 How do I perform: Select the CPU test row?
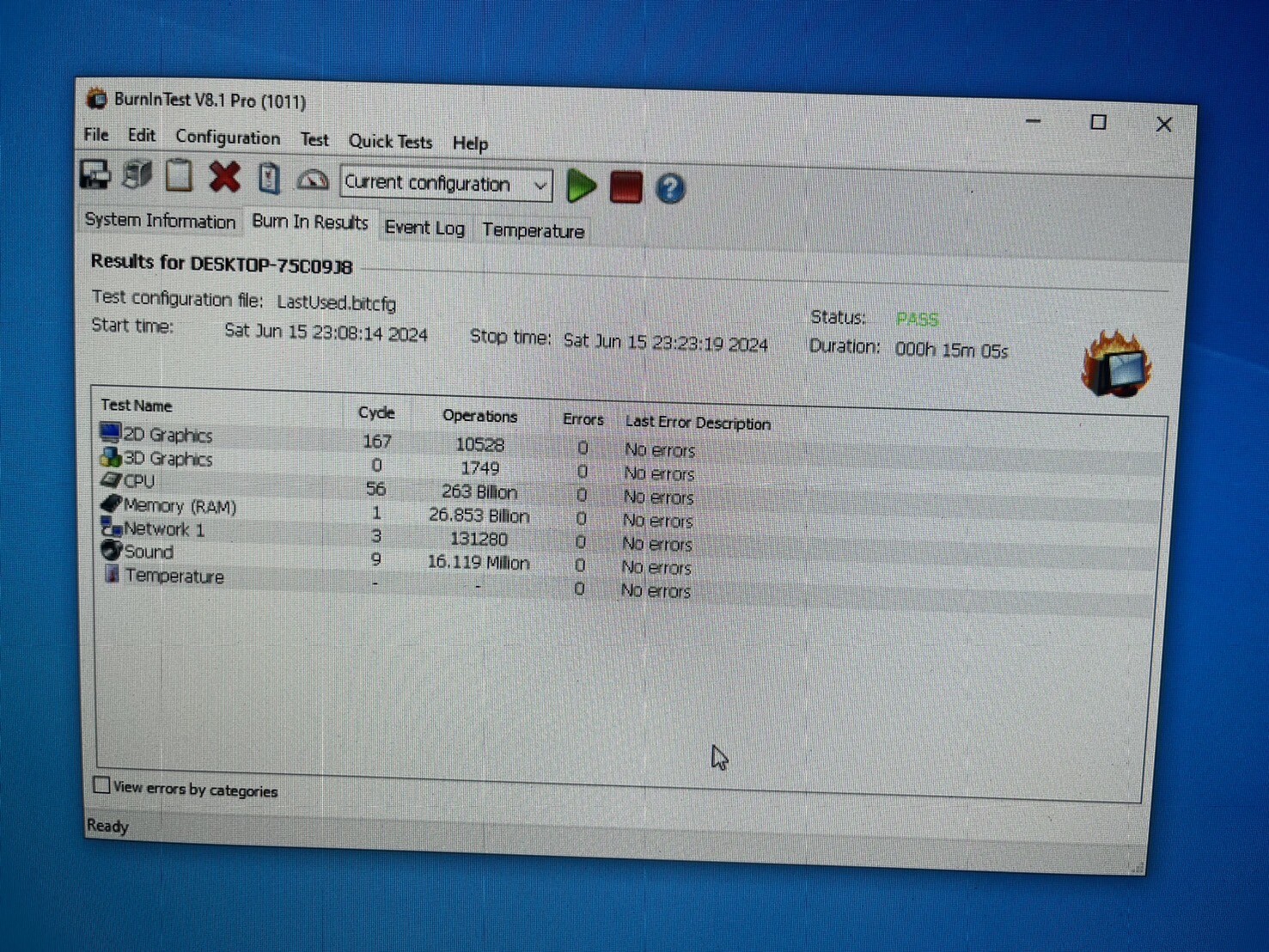point(139,482)
